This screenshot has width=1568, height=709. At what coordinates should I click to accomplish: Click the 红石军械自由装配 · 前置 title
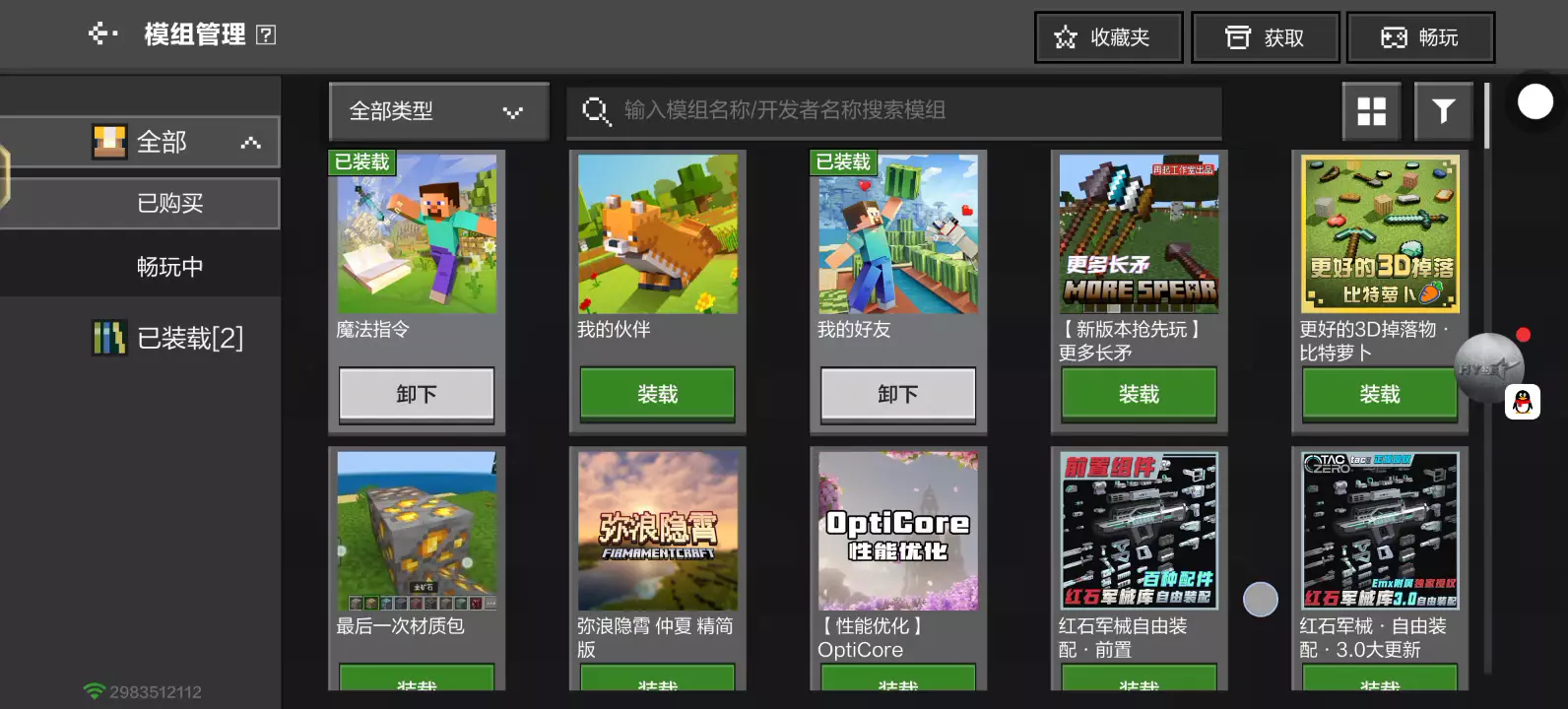(x=1123, y=637)
